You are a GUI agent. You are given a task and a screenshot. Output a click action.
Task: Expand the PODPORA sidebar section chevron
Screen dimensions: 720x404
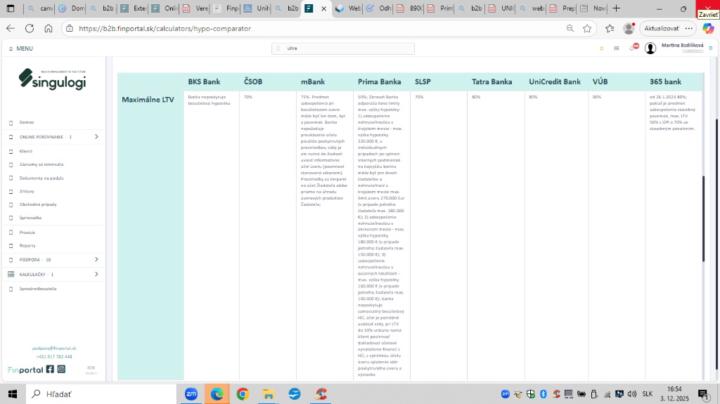[x=96, y=259]
